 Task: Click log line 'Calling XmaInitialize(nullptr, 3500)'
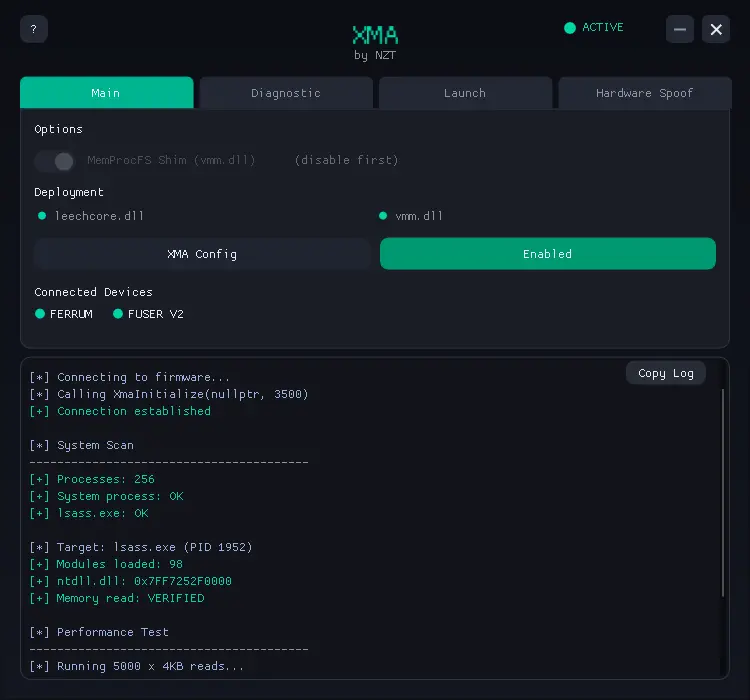(x=169, y=394)
